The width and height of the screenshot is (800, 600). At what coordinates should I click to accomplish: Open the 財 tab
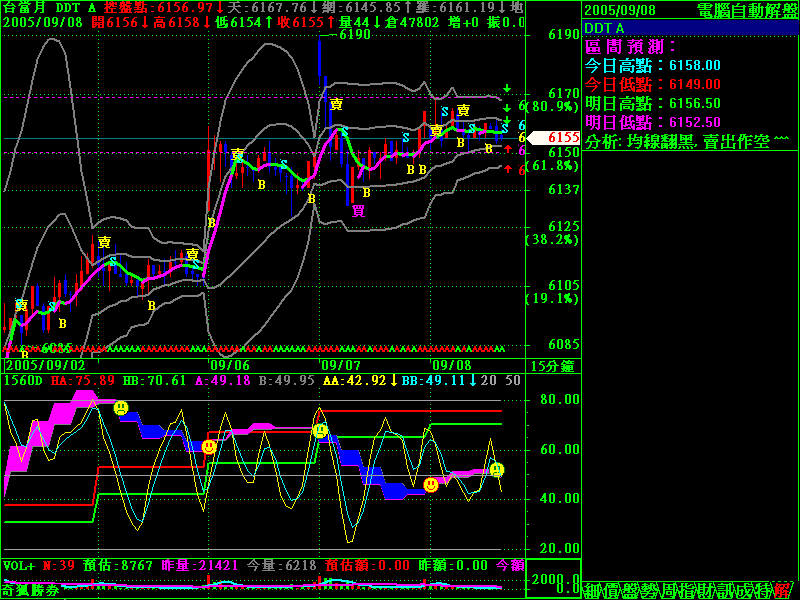click(708, 590)
